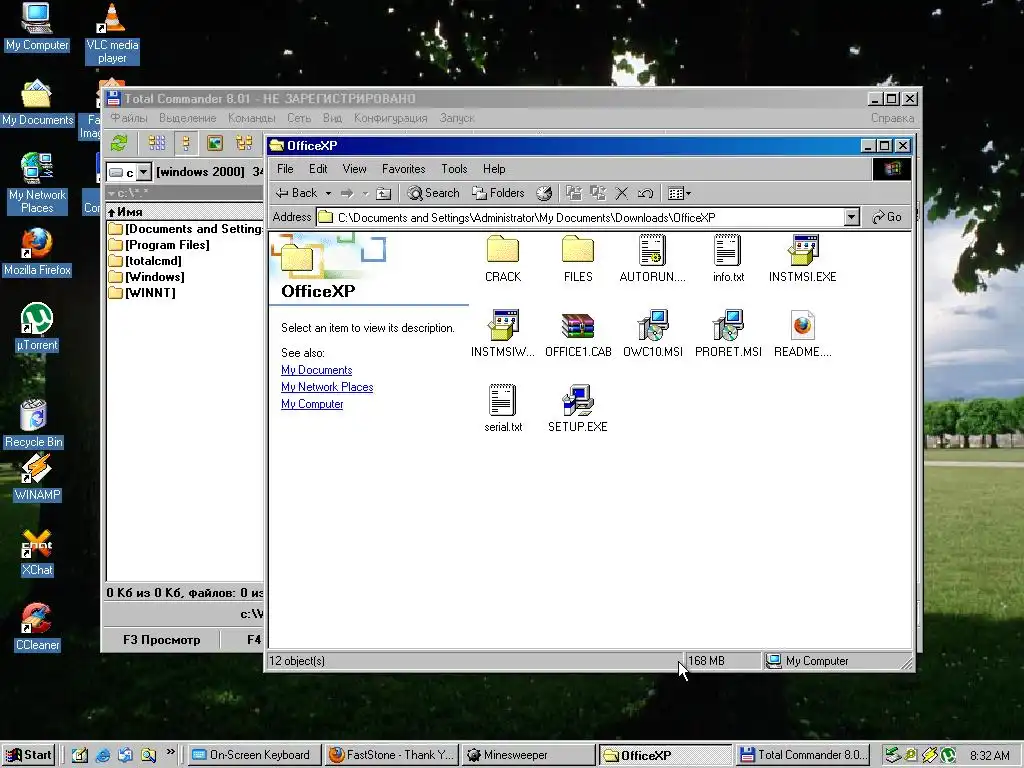Follow the My Documents link
1024x768 pixels.
tap(317, 370)
